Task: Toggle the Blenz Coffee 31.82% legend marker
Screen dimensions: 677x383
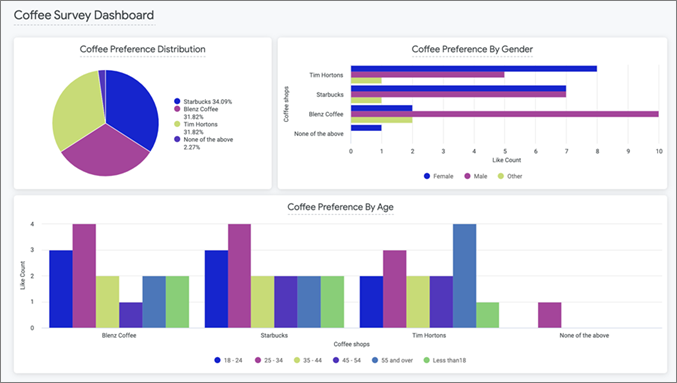Action: click(x=177, y=109)
